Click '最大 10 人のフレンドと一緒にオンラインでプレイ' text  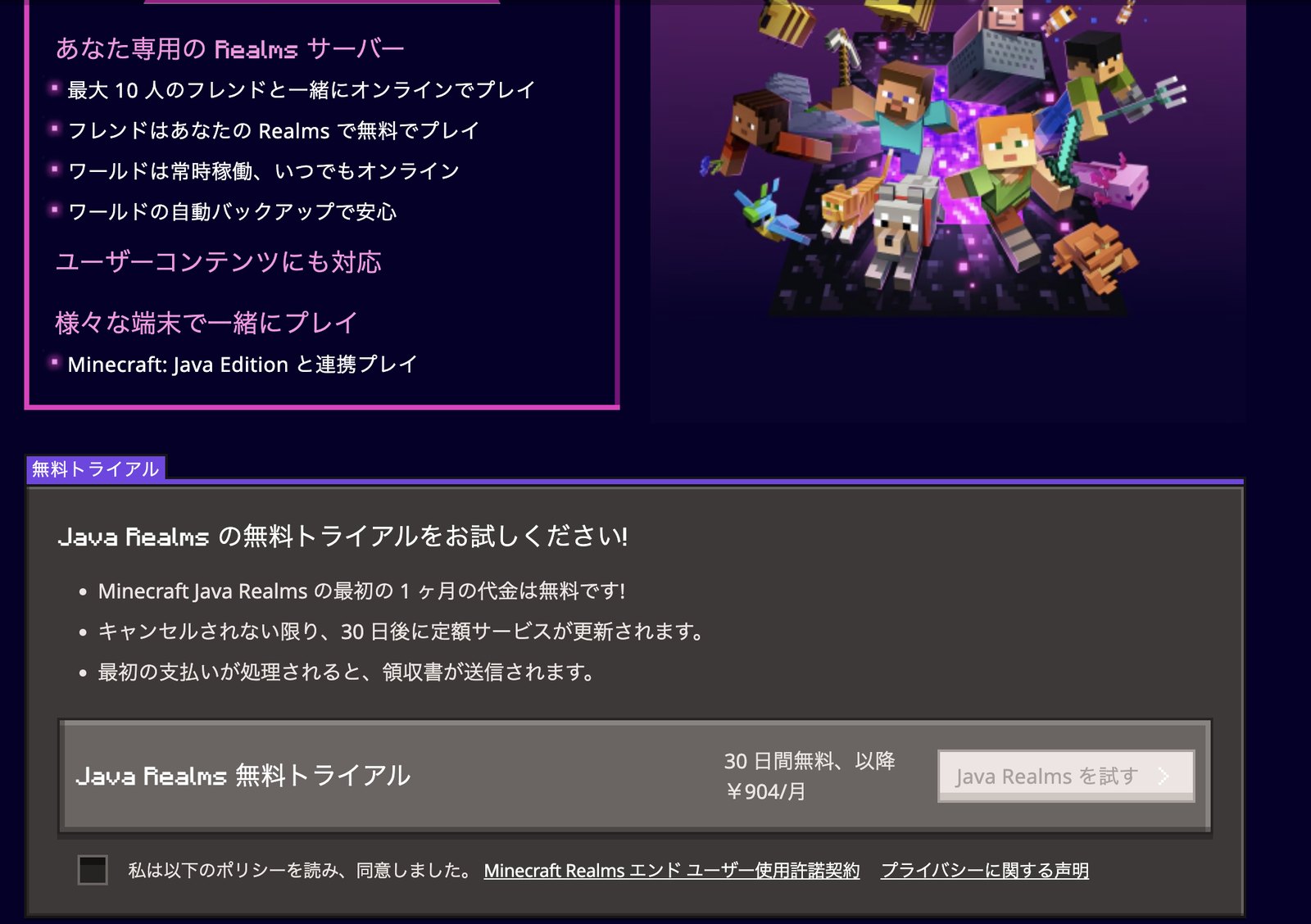coord(302,90)
